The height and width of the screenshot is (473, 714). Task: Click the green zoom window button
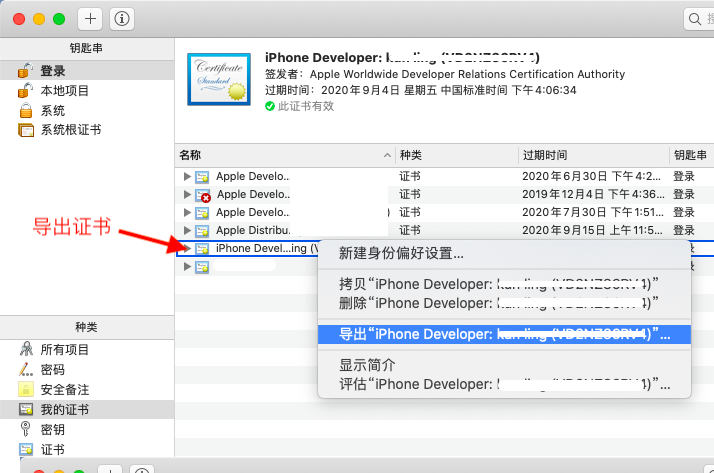[x=59, y=19]
